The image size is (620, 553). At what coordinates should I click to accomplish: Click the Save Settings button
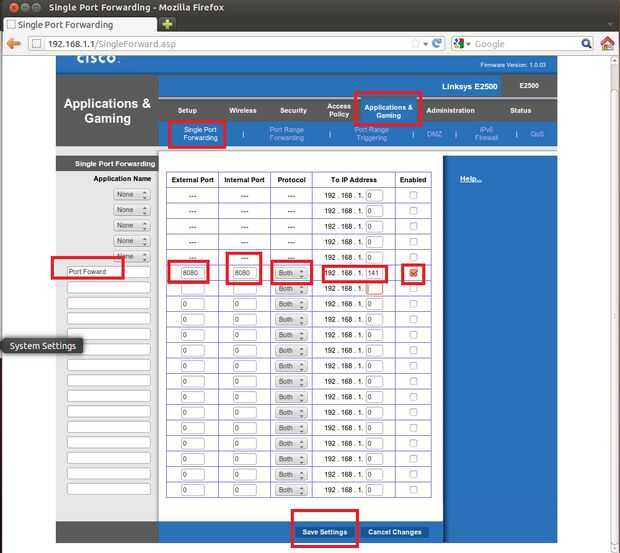(325, 532)
